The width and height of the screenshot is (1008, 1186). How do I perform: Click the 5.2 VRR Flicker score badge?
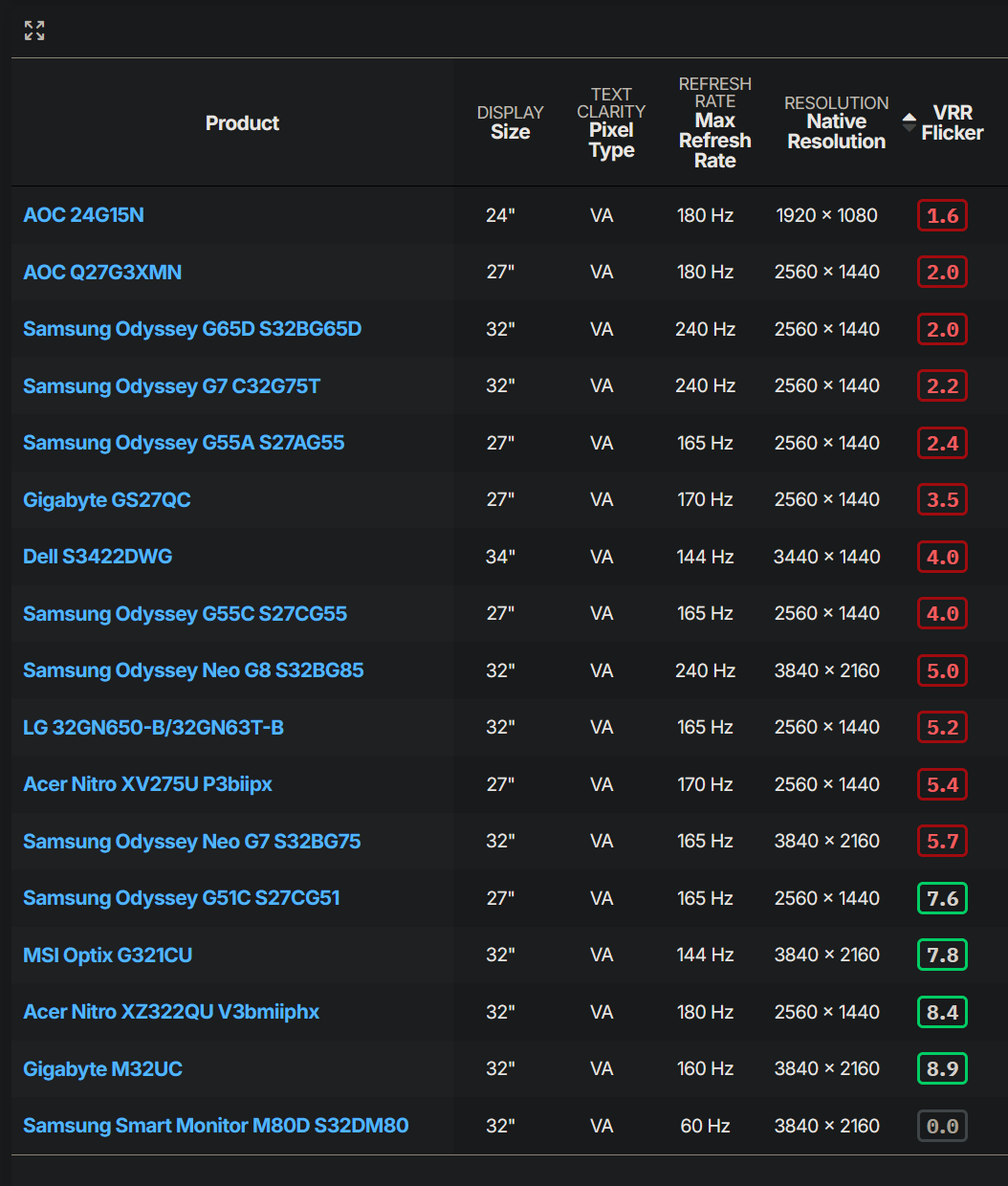coord(942,728)
